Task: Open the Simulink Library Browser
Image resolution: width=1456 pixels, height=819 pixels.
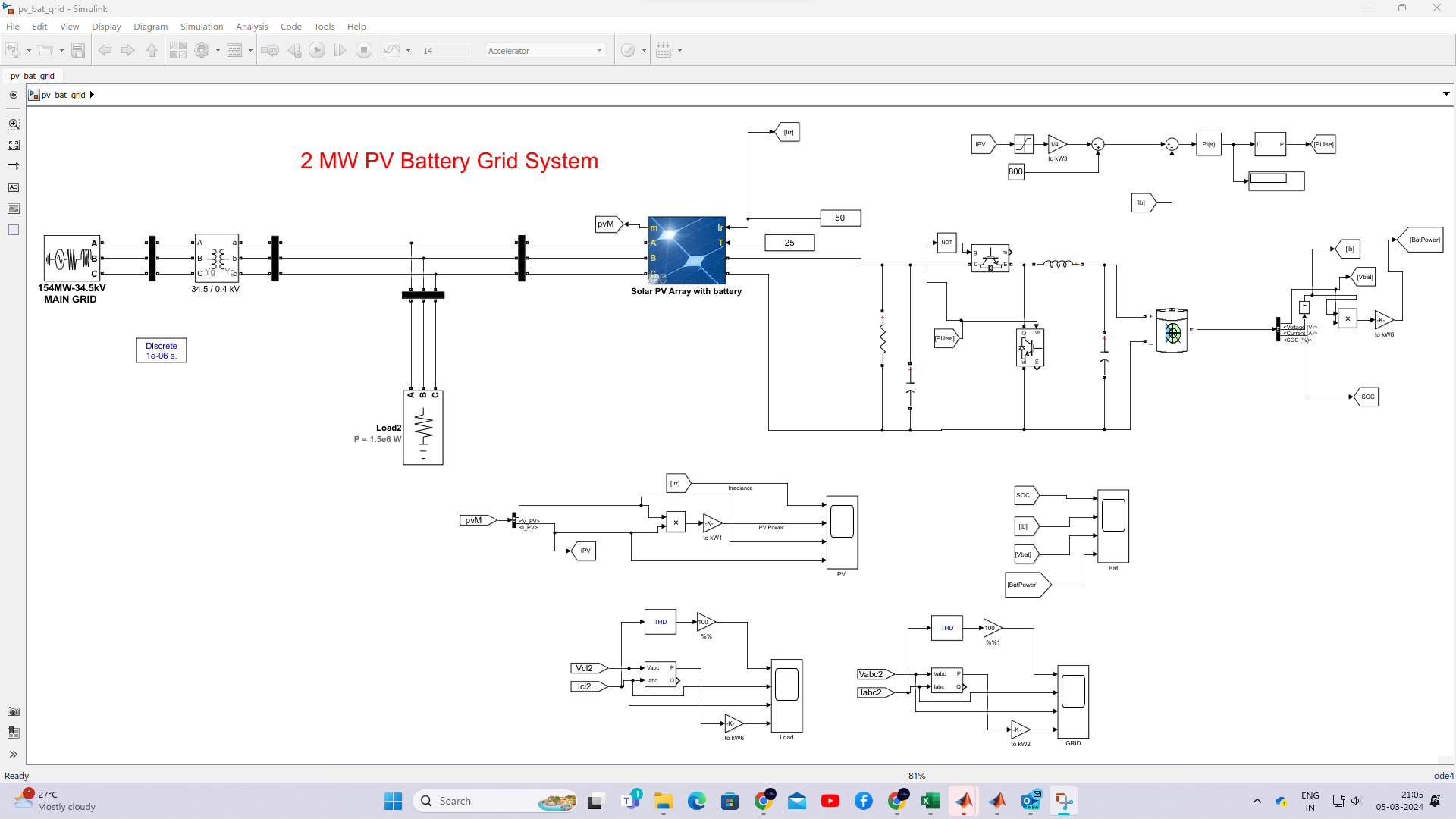Action: coord(178,50)
